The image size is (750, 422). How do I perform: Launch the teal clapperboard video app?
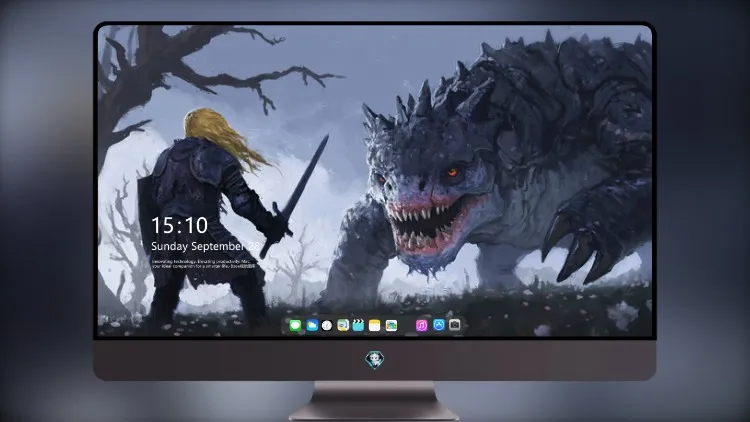coord(358,325)
